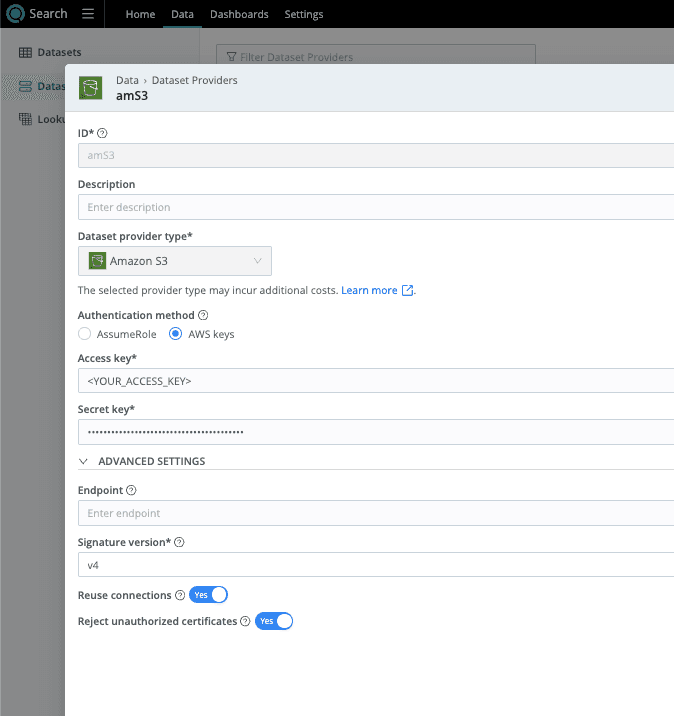Open the Signature version dropdown
The height and width of the screenshot is (716, 674).
click(x=375, y=565)
